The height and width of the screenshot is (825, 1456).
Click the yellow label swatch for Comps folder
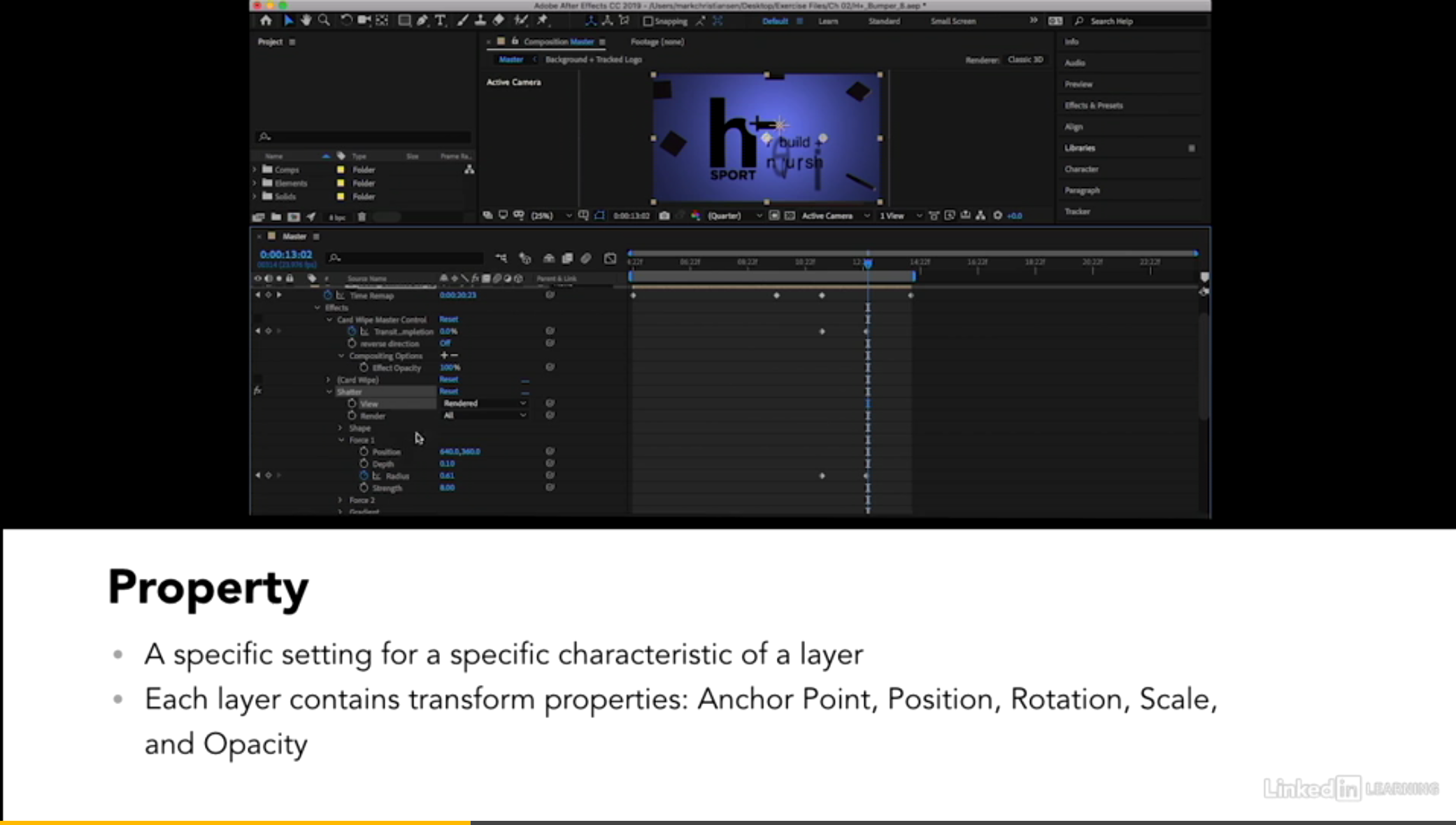click(x=341, y=170)
